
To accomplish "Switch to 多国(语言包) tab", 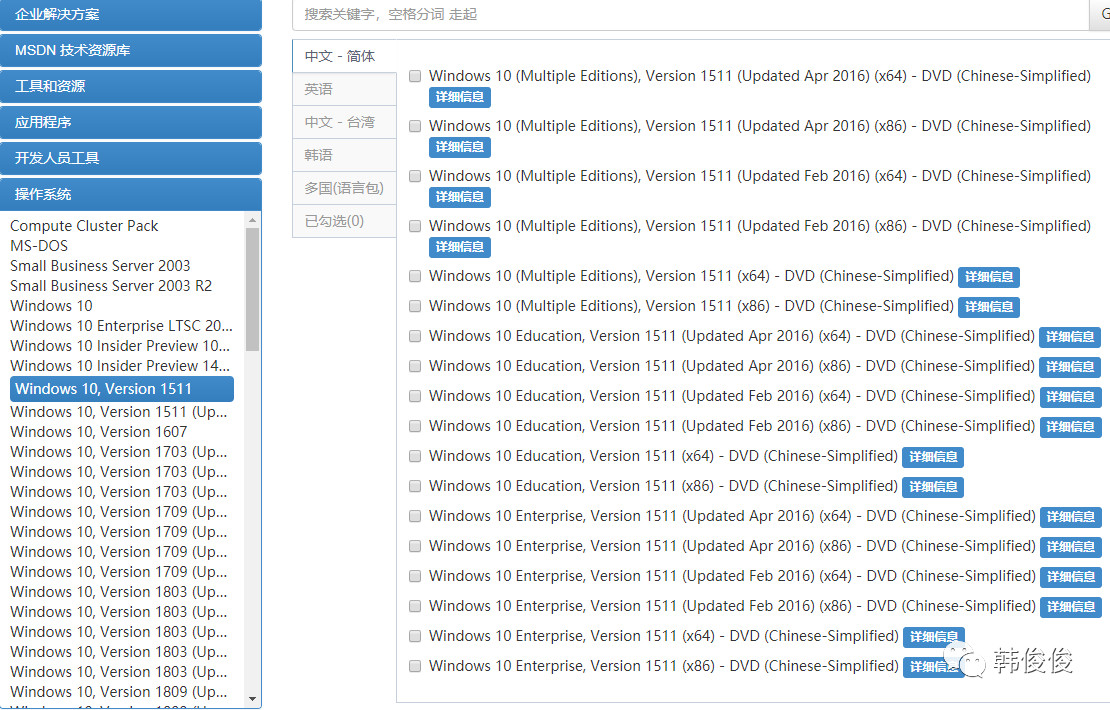I will 344,188.
